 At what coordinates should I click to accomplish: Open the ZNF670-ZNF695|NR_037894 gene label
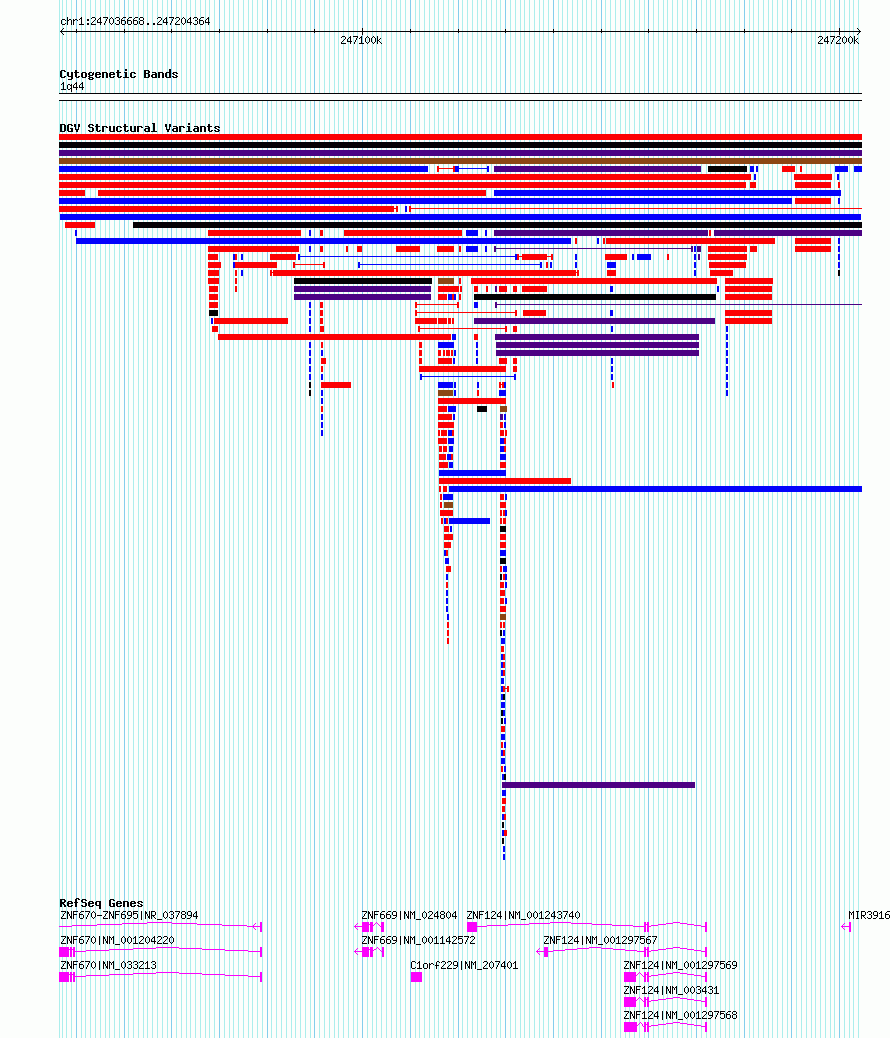[x=129, y=916]
